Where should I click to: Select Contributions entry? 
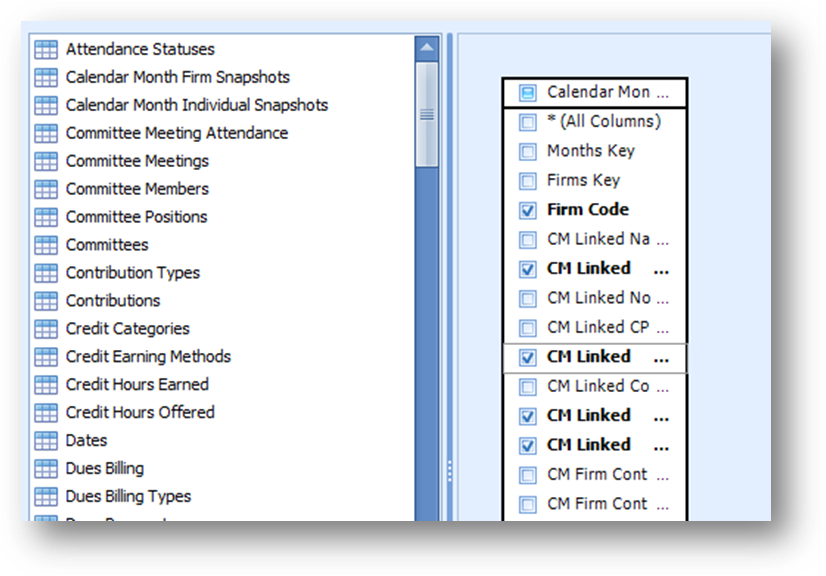113,301
